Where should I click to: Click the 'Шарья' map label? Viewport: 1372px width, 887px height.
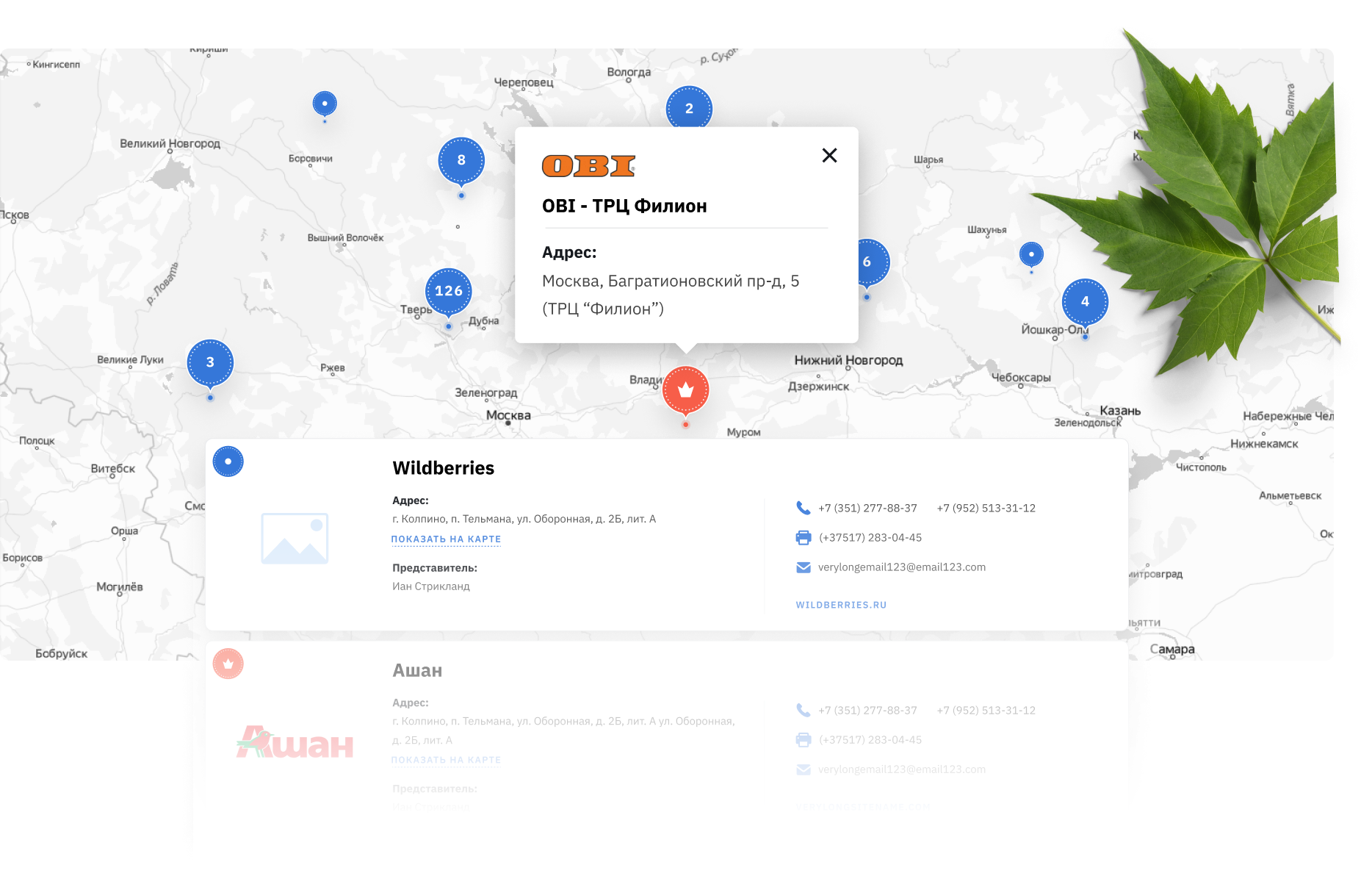(928, 159)
